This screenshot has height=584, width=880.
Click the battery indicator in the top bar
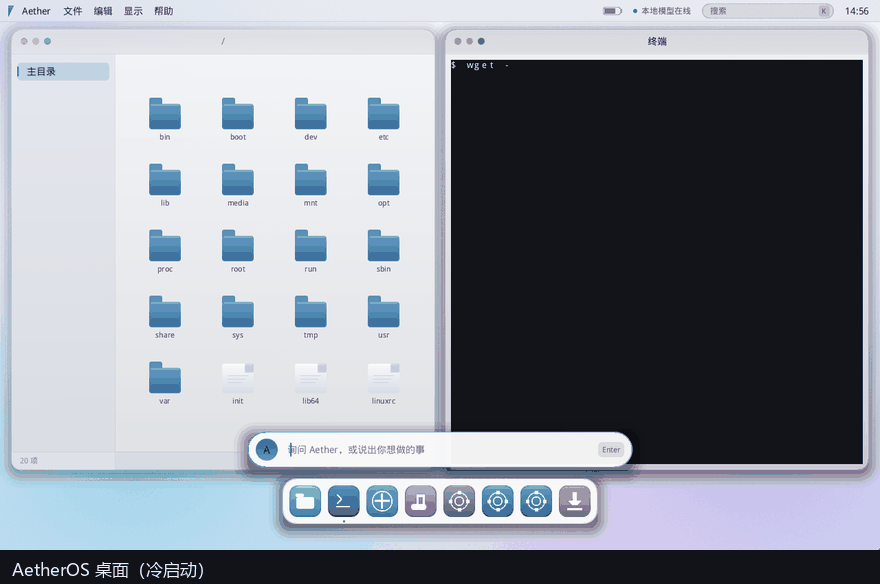pyautogui.click(x=612, y=11)
